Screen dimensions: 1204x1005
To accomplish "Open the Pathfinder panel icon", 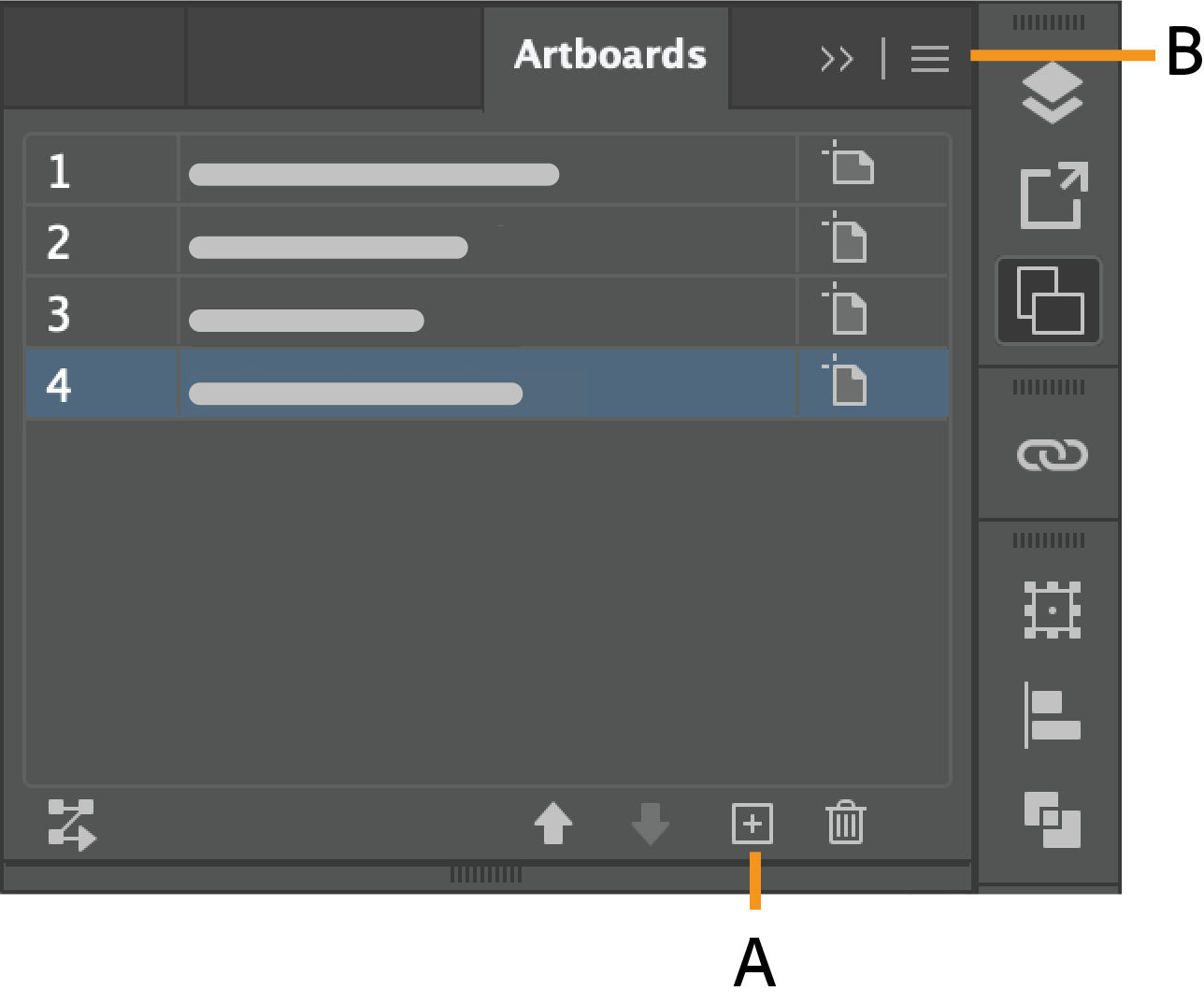I will [x=1052, y=819].
